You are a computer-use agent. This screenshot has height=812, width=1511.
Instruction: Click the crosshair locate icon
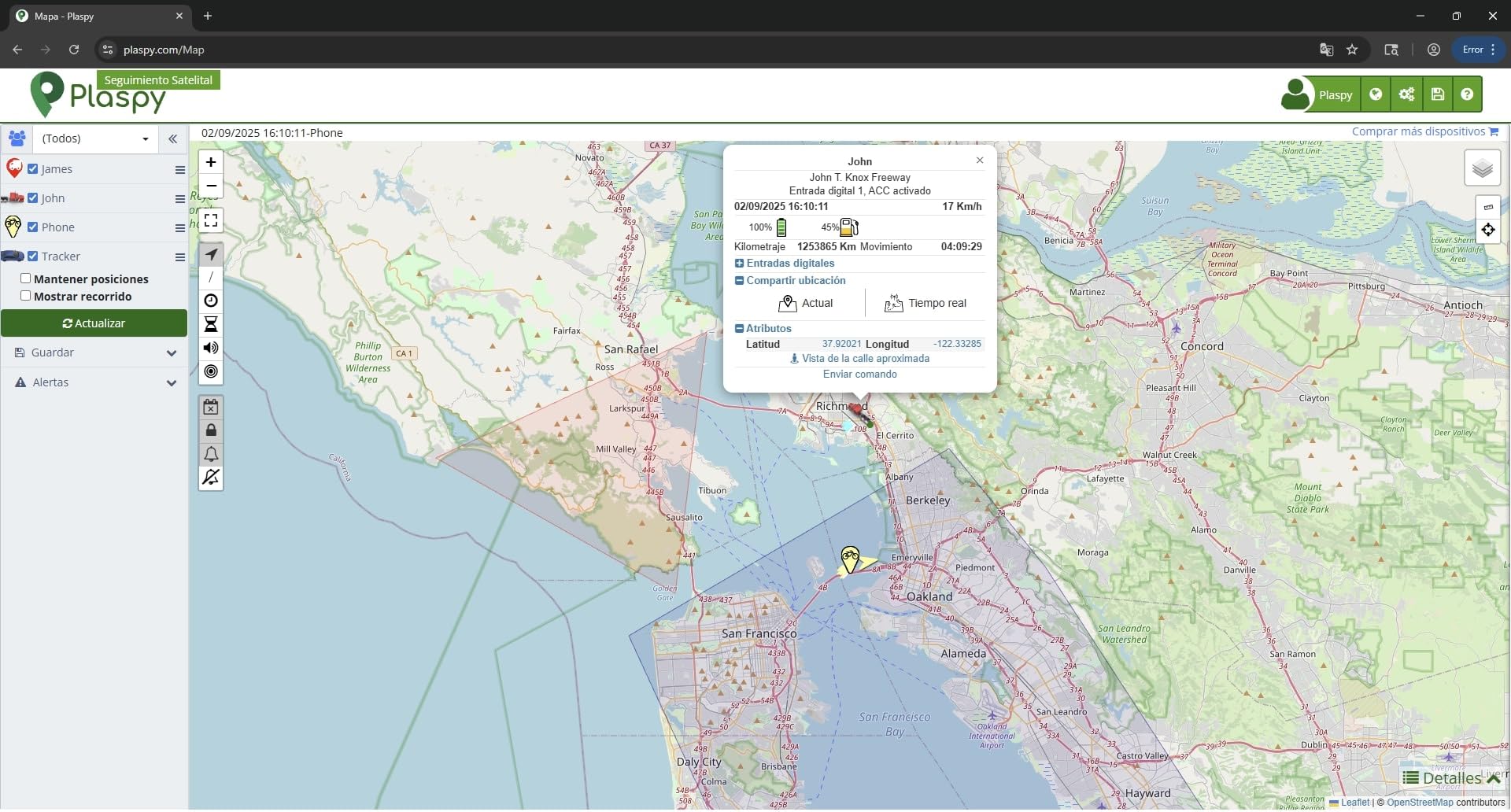click(1488, 230)
